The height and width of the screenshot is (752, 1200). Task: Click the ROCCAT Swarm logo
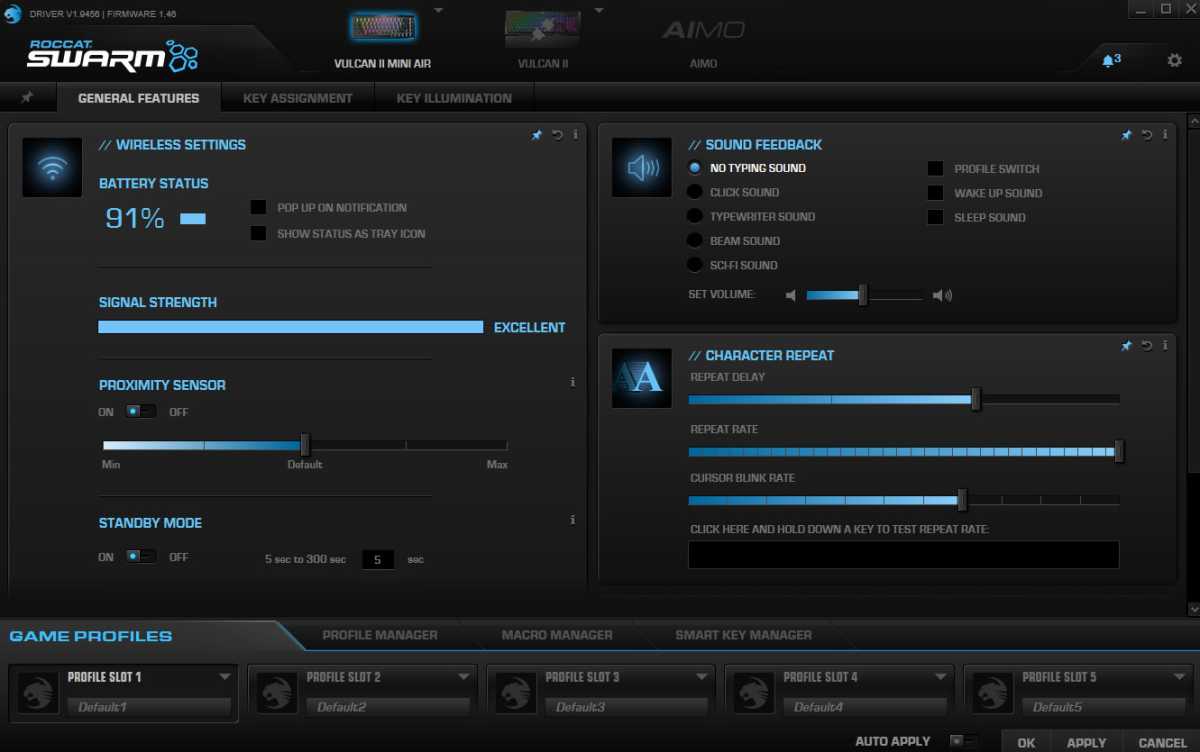tap(112, 54)
